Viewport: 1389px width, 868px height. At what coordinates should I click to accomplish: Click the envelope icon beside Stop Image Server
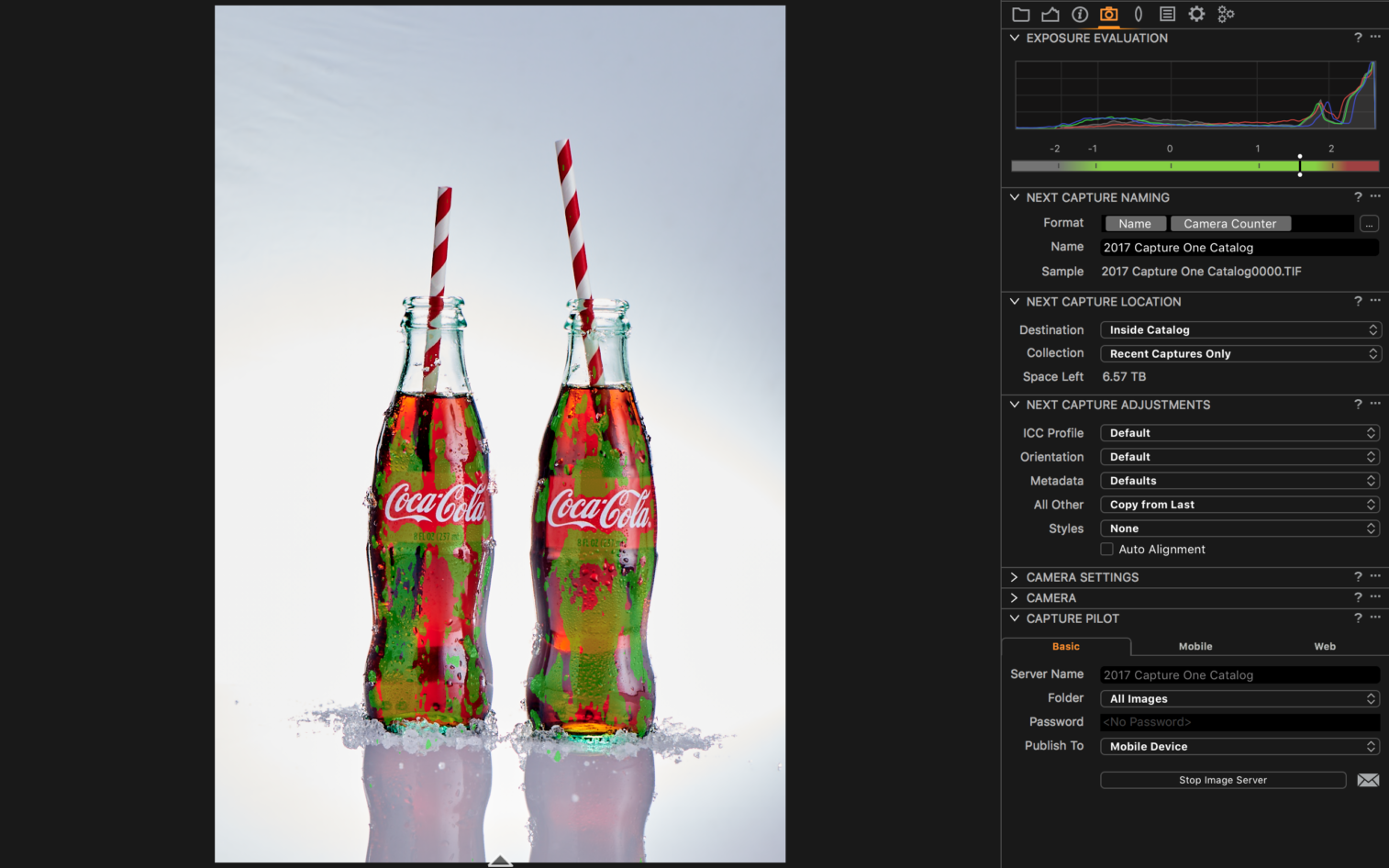1368,779
